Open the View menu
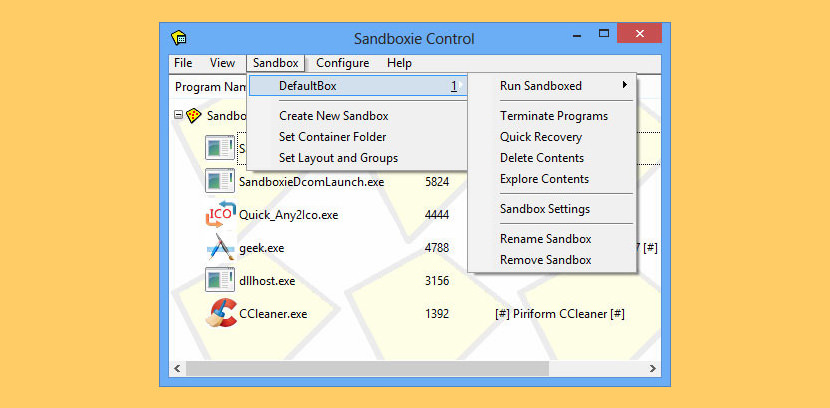 [222, 63]
